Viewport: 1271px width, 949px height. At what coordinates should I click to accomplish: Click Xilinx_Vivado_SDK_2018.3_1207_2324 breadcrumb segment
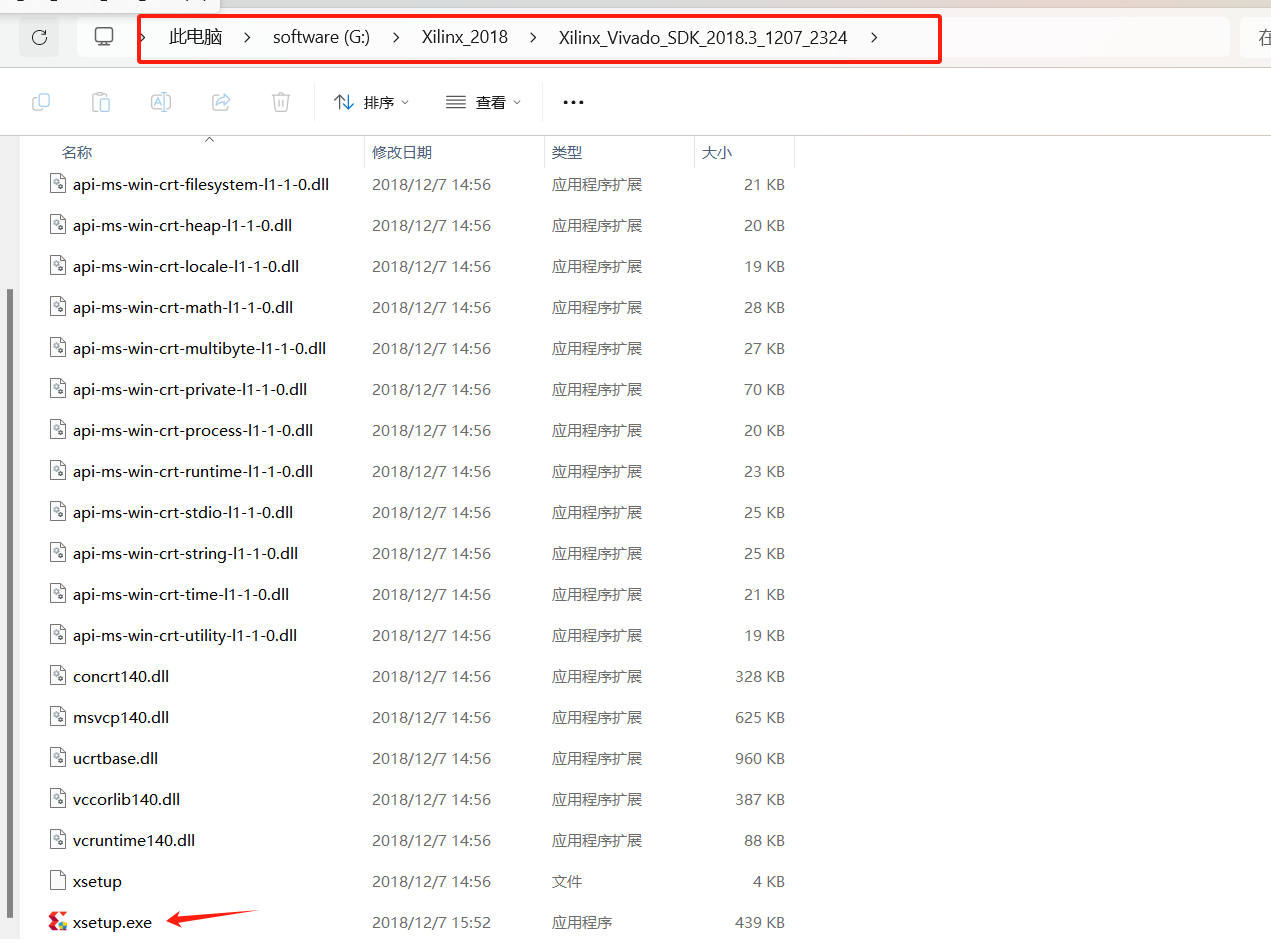tap(703, 38)
